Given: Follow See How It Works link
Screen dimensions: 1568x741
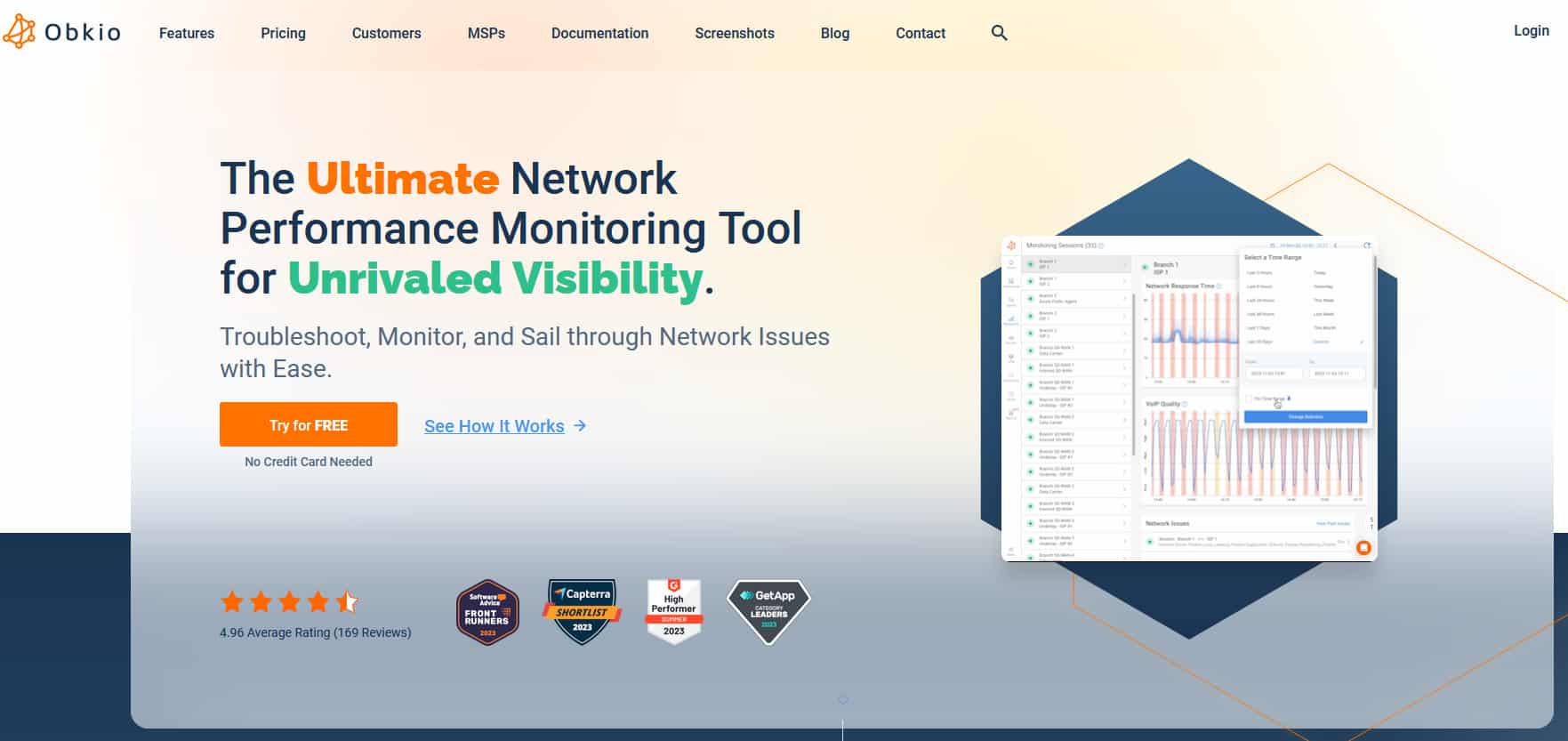Looking at the screenshot, I should pyautogui.click(x=495, y=426).
